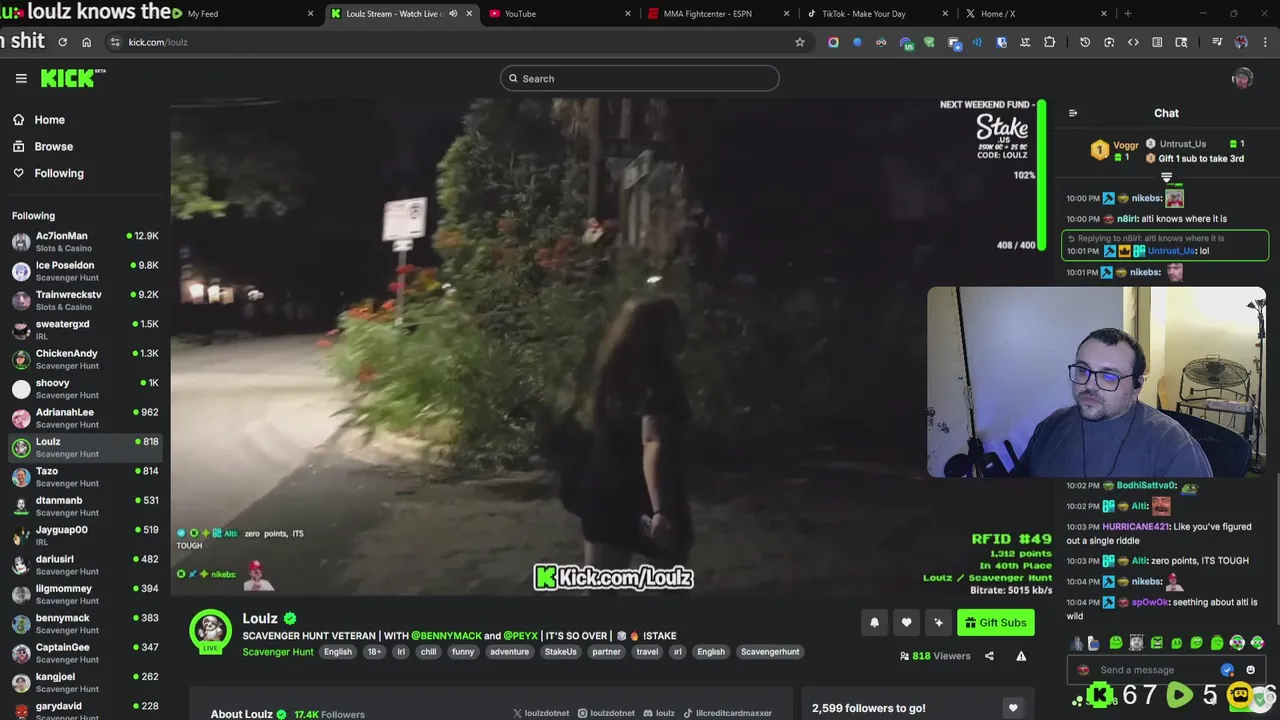Open @PEYX mention link
This screenshot has height=720, width=1280.
pos(521,636)
